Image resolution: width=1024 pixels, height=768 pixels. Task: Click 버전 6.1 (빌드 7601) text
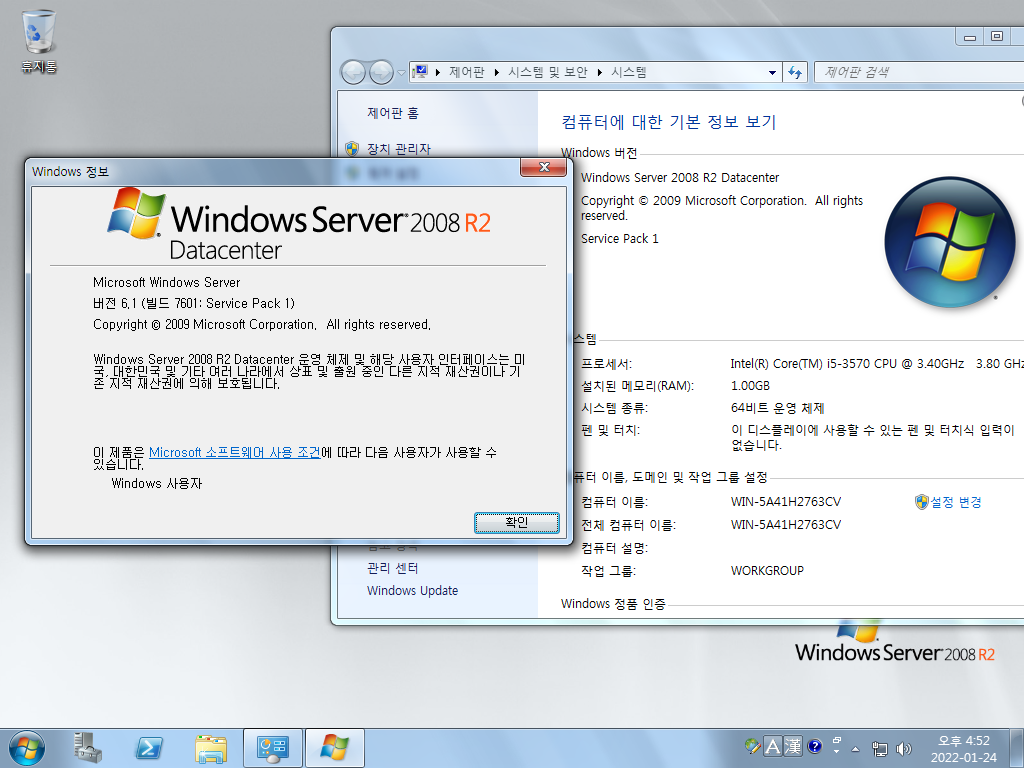point(193,303)
